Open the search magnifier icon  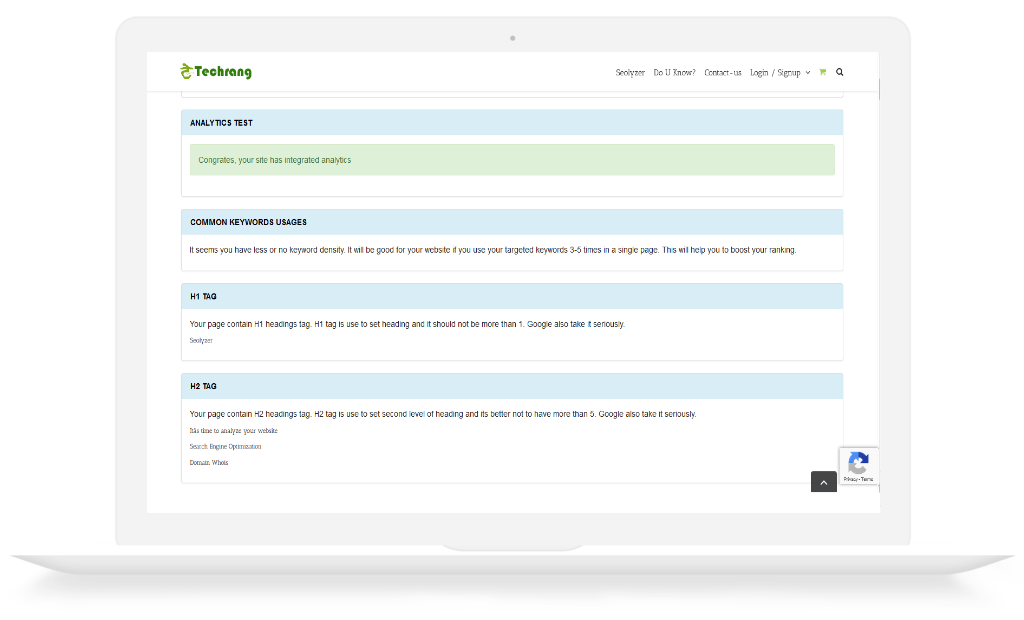pyautogui.click(x=840, y=73)
